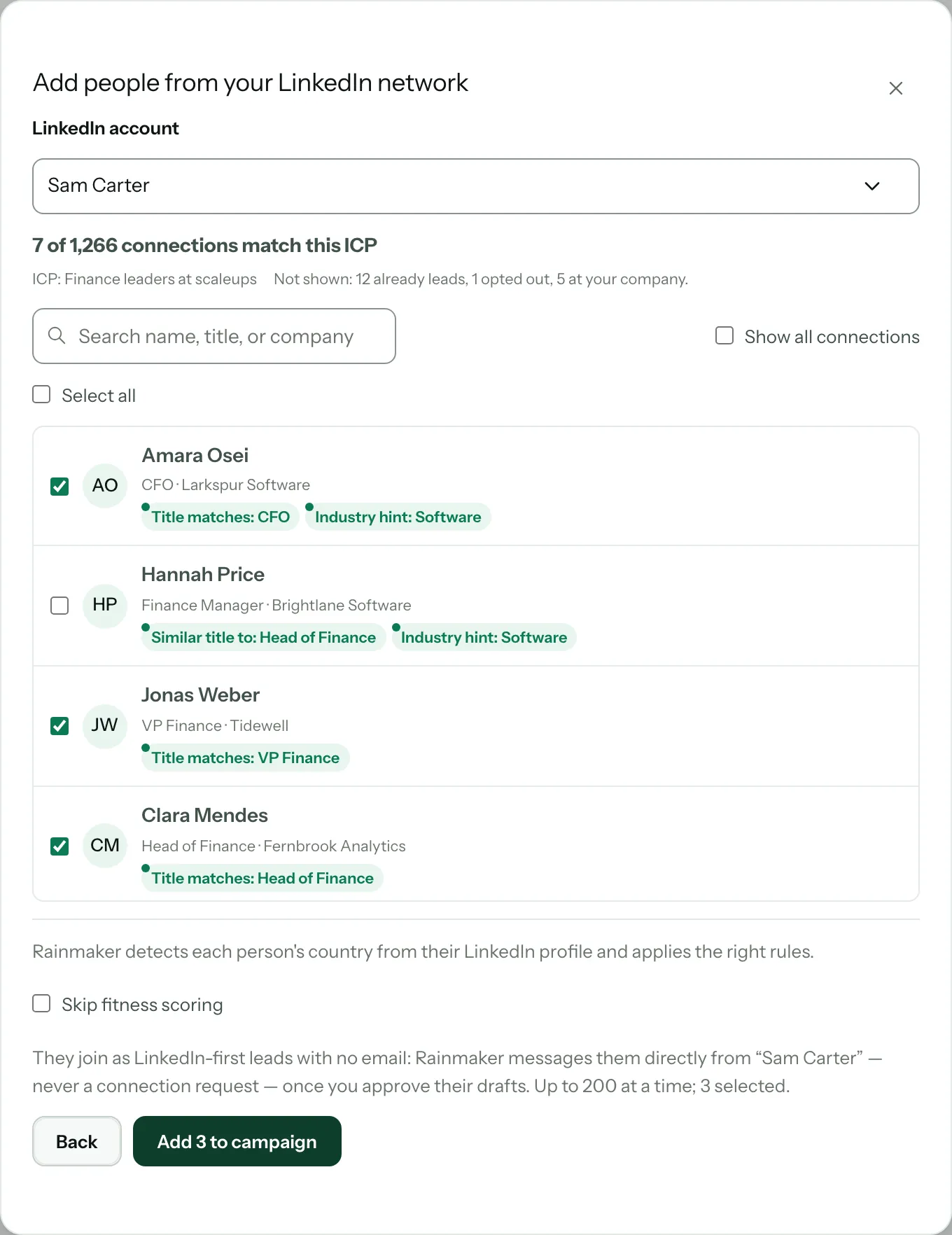The image size is (952, 1235).
Task: Untick Clara Mendes's checkbox
Action: coord(59,846)
